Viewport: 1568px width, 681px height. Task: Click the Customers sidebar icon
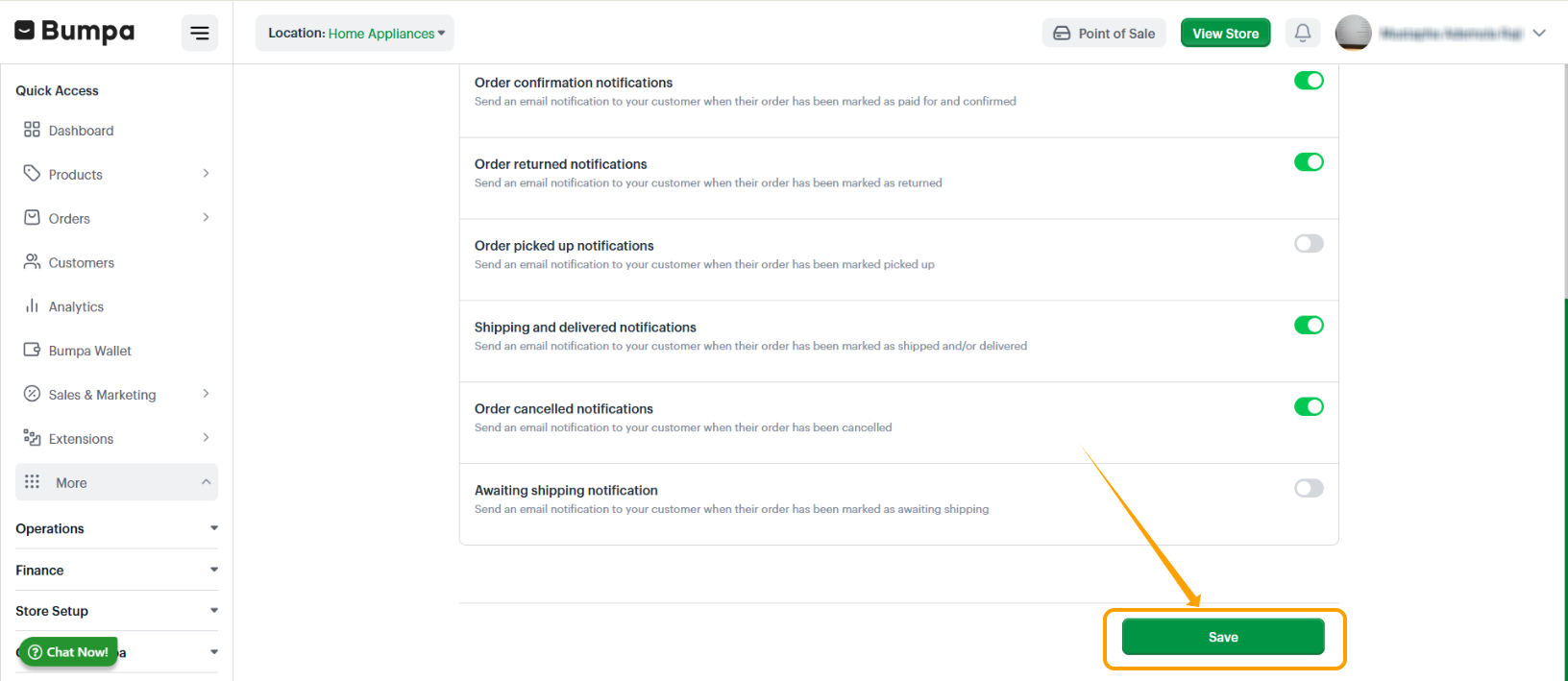click(33, 262)
